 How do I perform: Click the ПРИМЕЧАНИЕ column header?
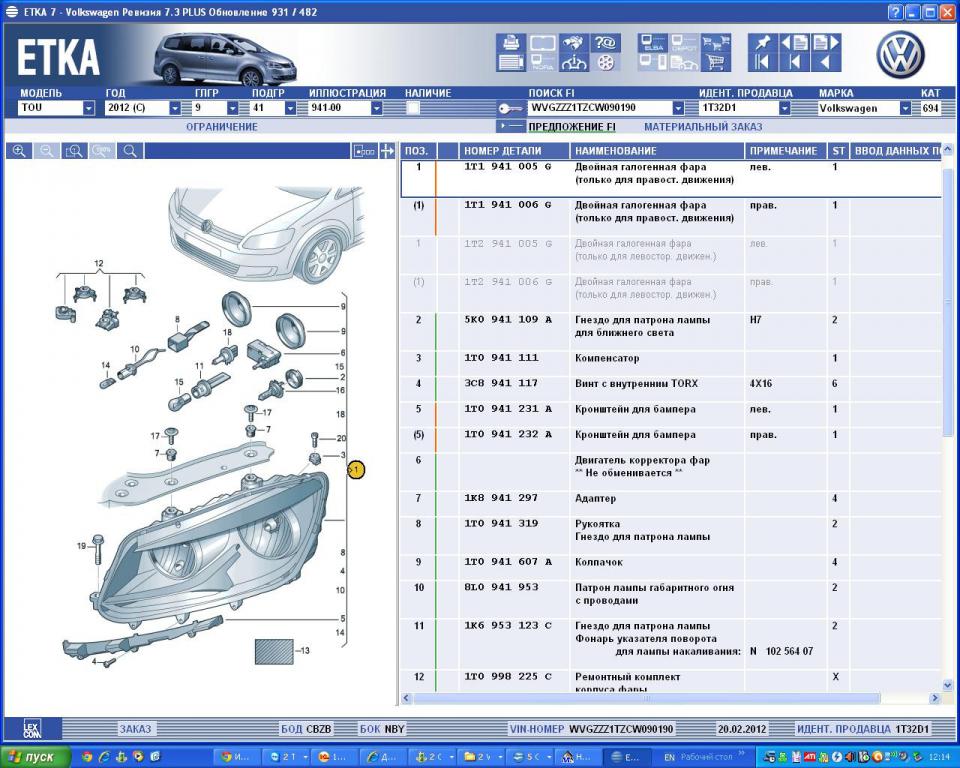pyautogui.click(x=786, y=151)
